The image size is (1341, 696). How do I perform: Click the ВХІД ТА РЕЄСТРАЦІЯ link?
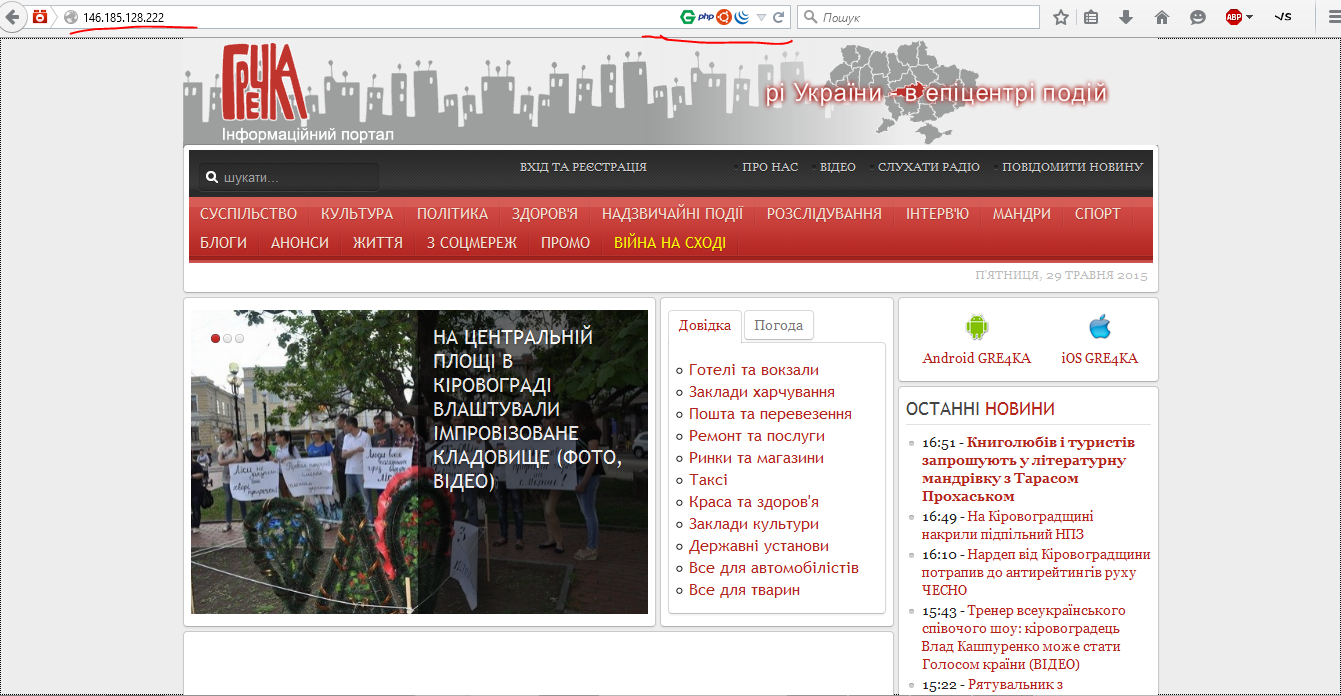pyautogui.click(x=583, y=167)
